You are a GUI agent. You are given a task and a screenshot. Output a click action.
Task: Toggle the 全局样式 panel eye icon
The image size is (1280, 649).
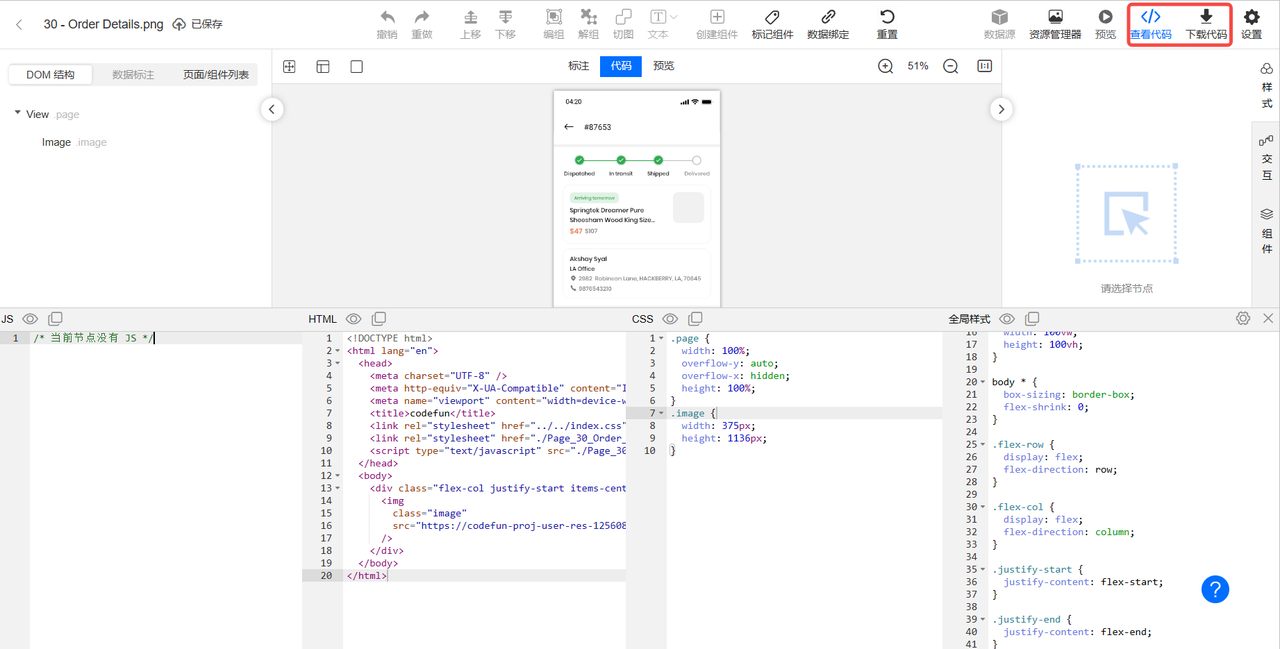pyautogui.click(x=1007, y=319)
